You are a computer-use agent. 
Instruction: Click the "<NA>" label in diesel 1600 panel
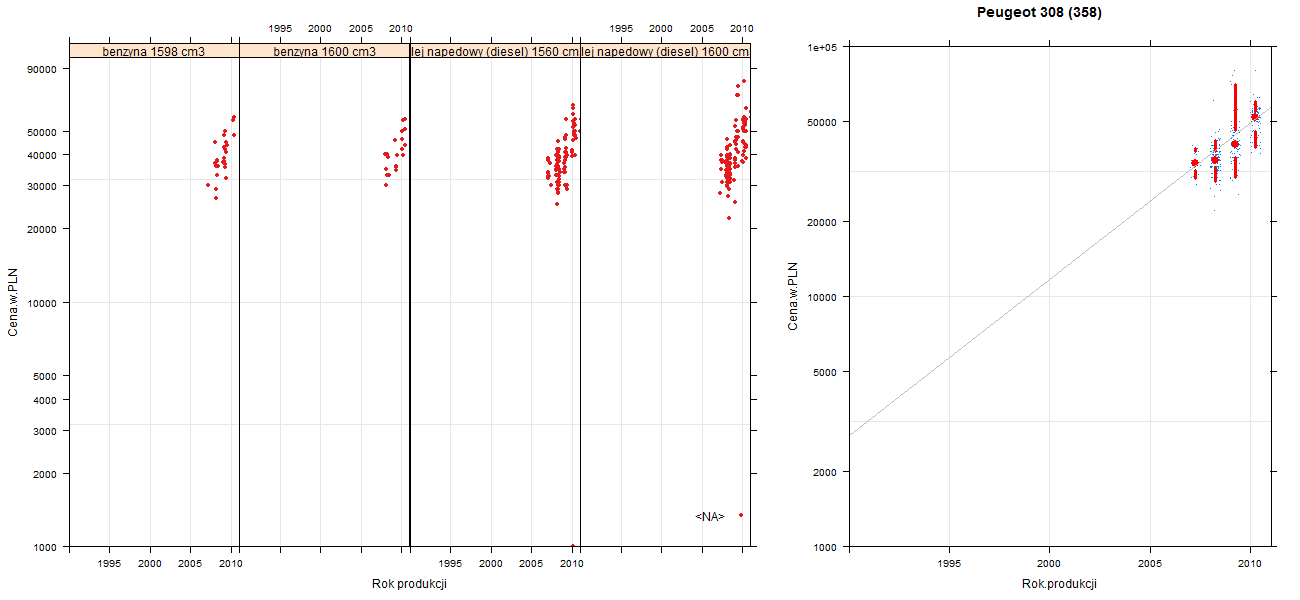[709, 516]
